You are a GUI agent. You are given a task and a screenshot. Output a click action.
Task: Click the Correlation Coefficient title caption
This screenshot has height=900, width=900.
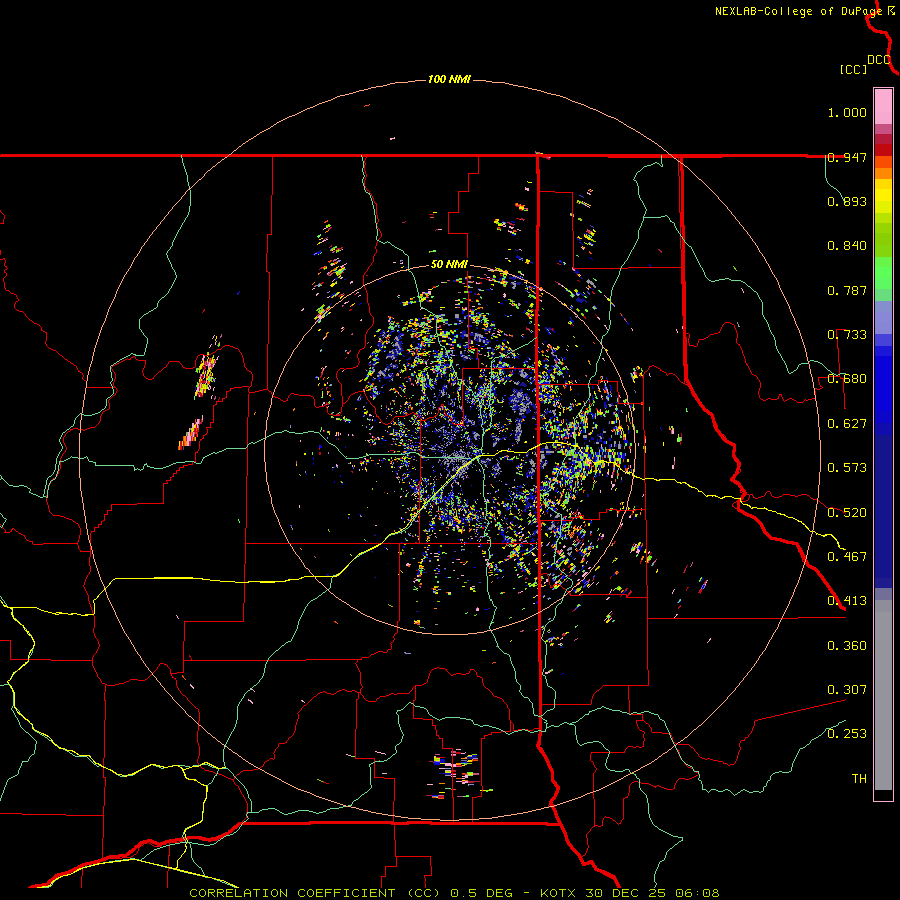tap(454, 893)
